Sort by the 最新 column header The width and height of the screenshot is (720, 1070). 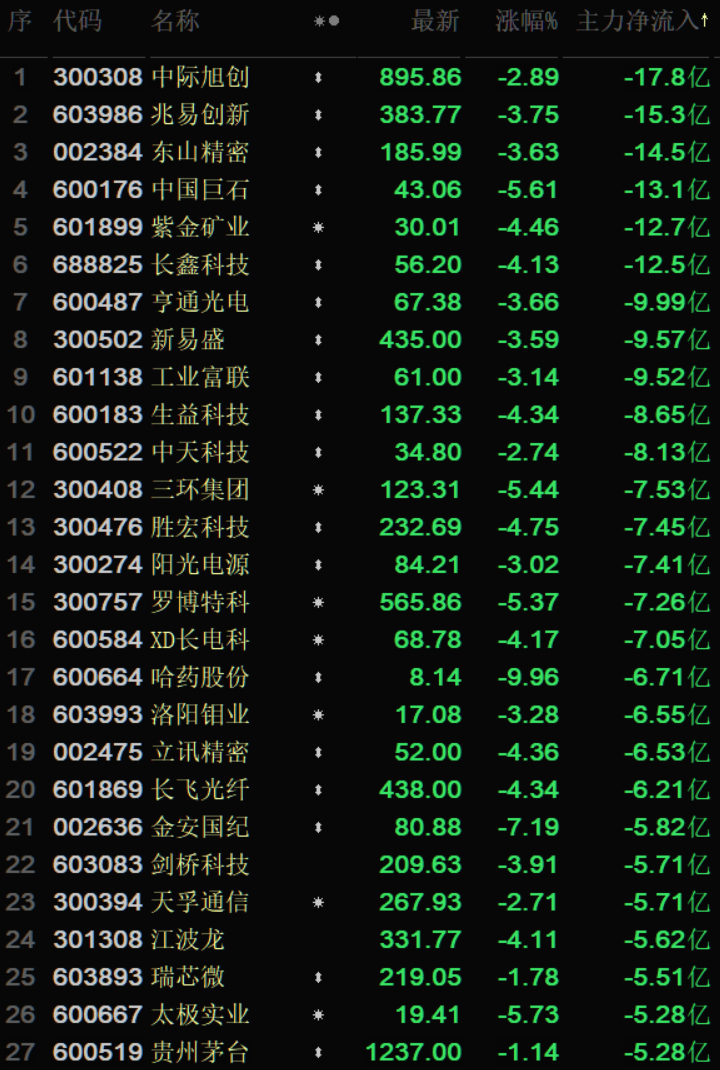pyautogui.click(x=435, y=21)
